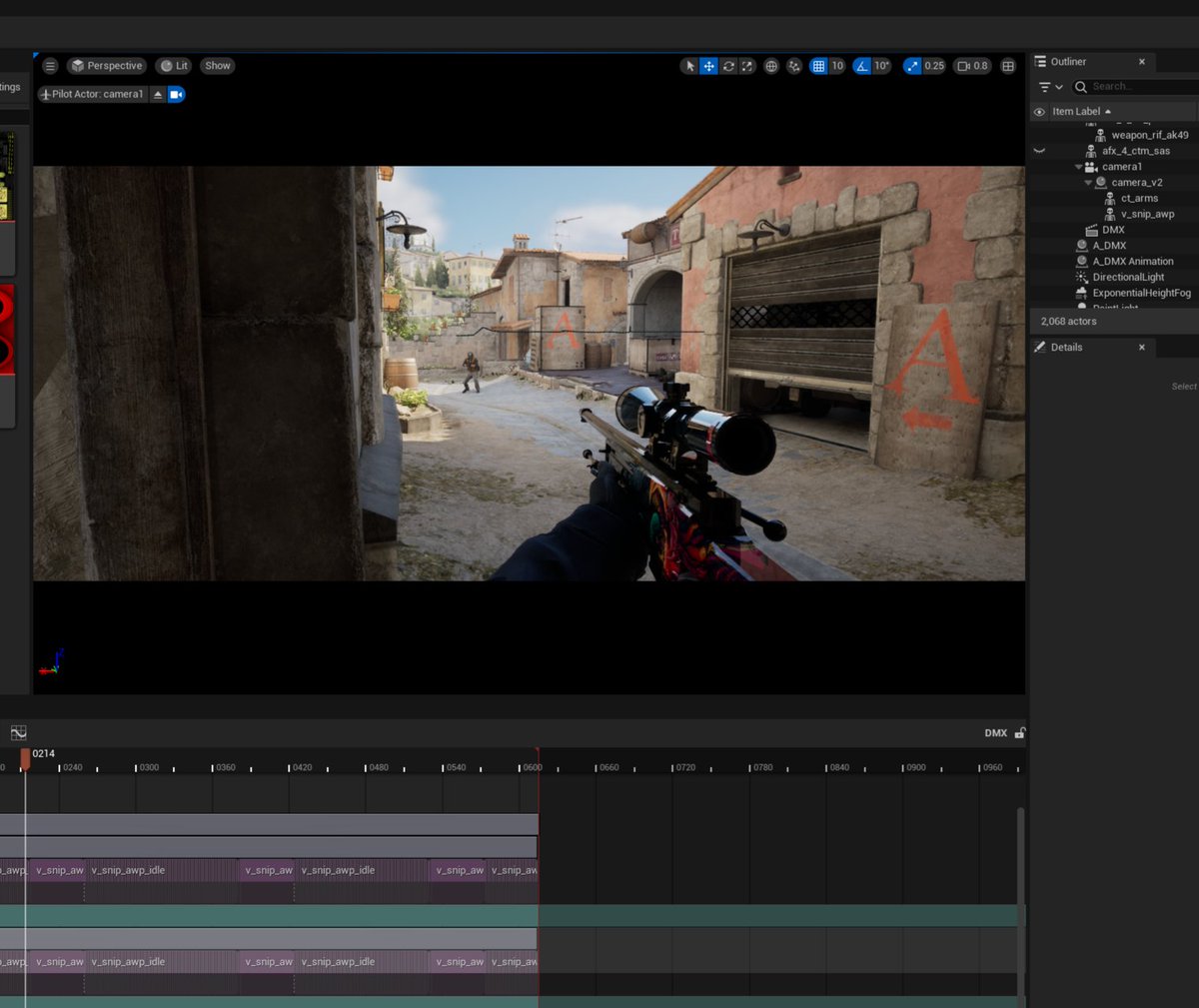Open the viewport layout grid button
Viewport: 1199px width, 1008px height.
[x=1008, y=66]
